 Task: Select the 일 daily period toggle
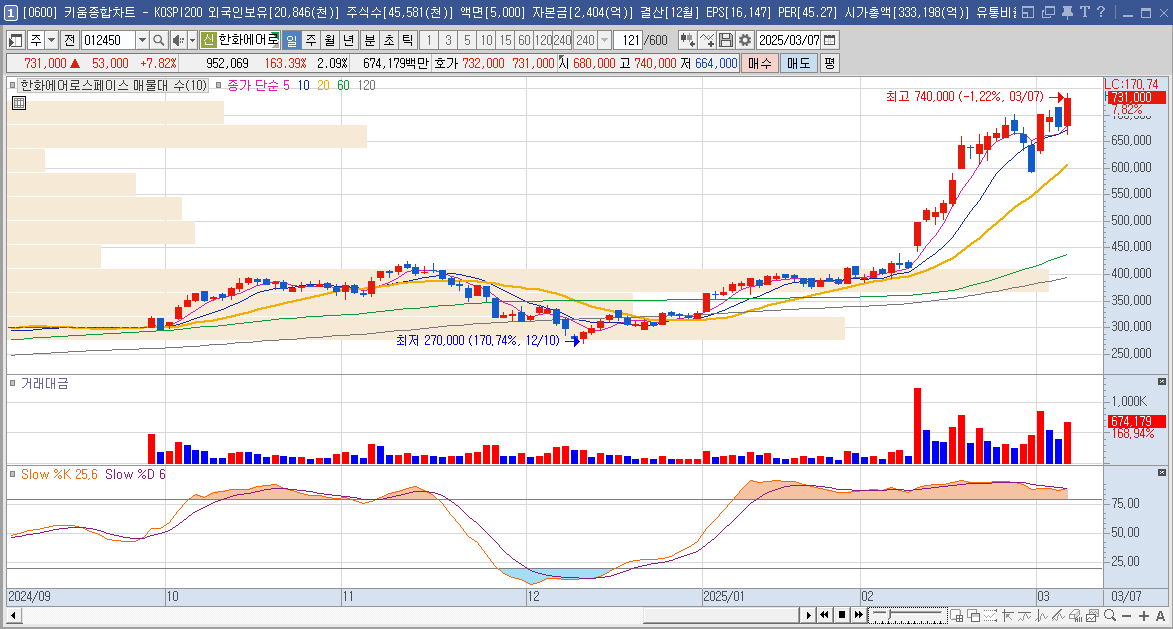291,40
